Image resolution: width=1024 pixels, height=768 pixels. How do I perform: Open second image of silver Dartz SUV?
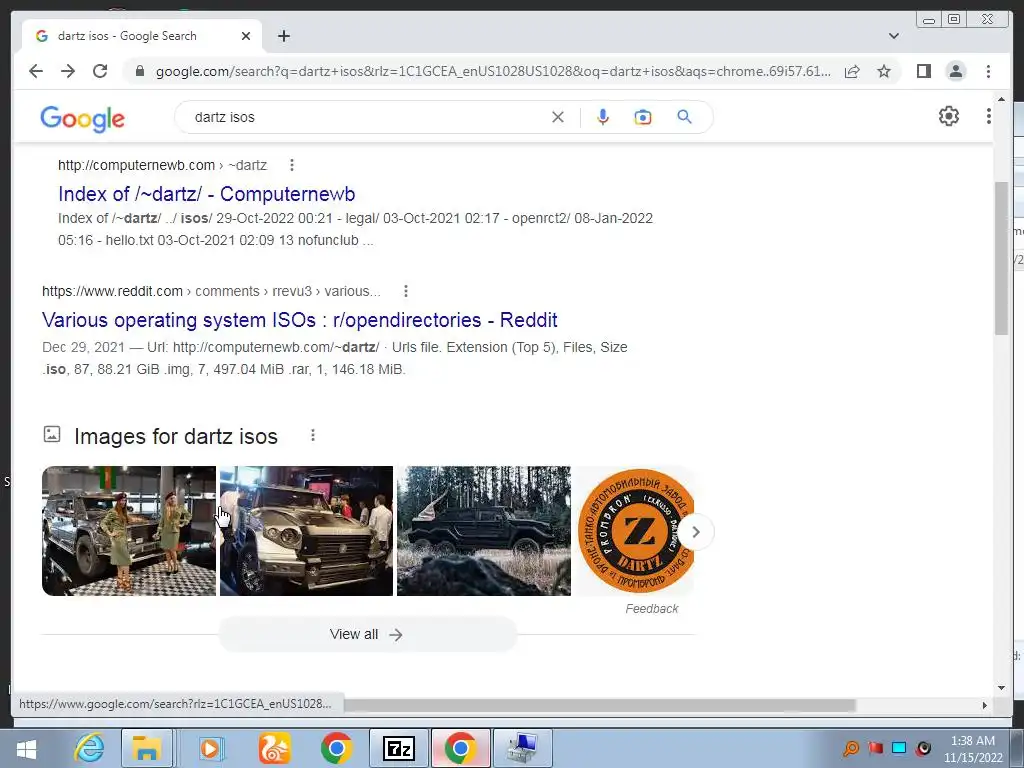[306, 530]
